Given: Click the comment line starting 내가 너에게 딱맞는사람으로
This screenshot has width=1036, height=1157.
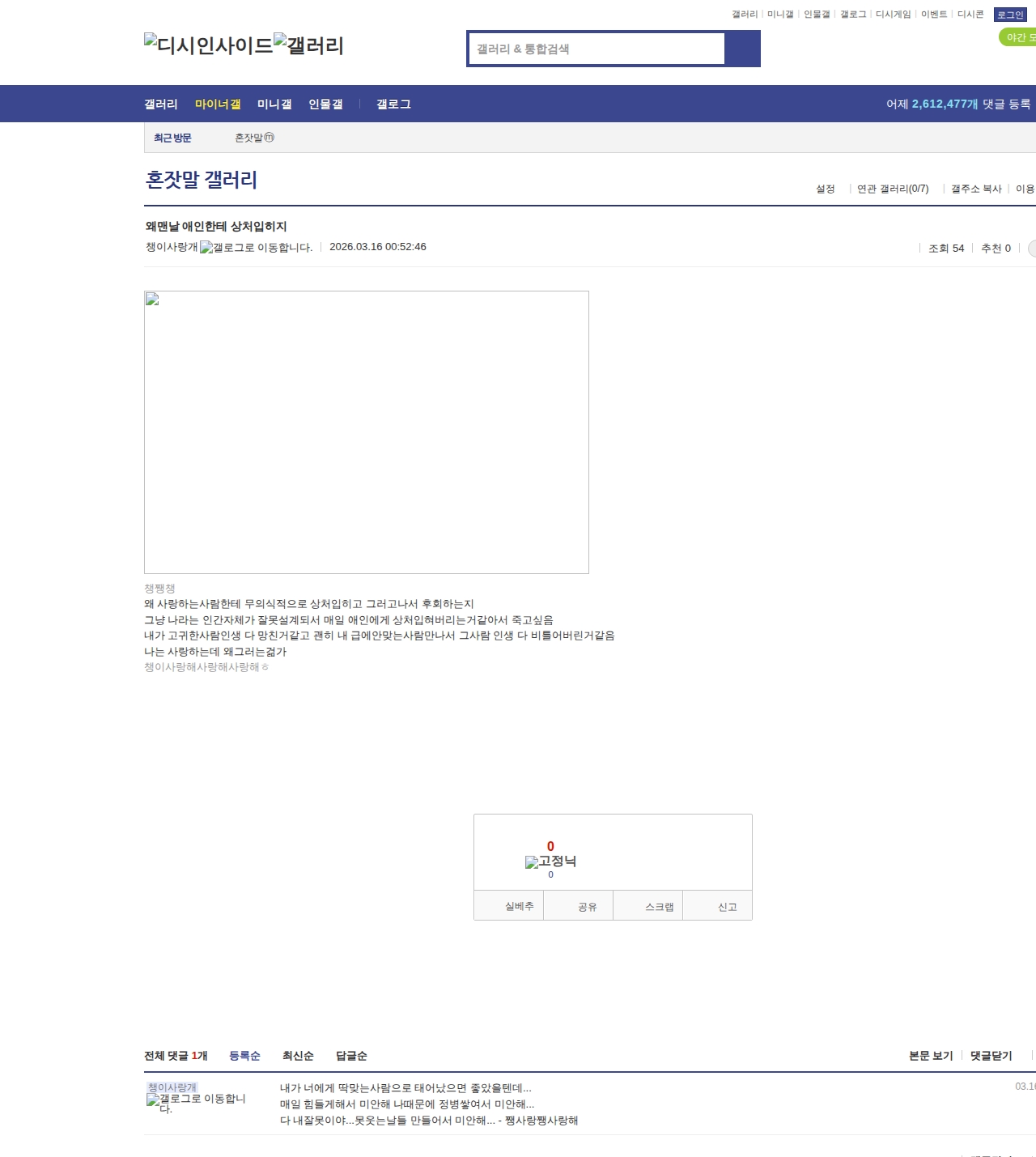Looking at the screenshot, I should 405,1088.
